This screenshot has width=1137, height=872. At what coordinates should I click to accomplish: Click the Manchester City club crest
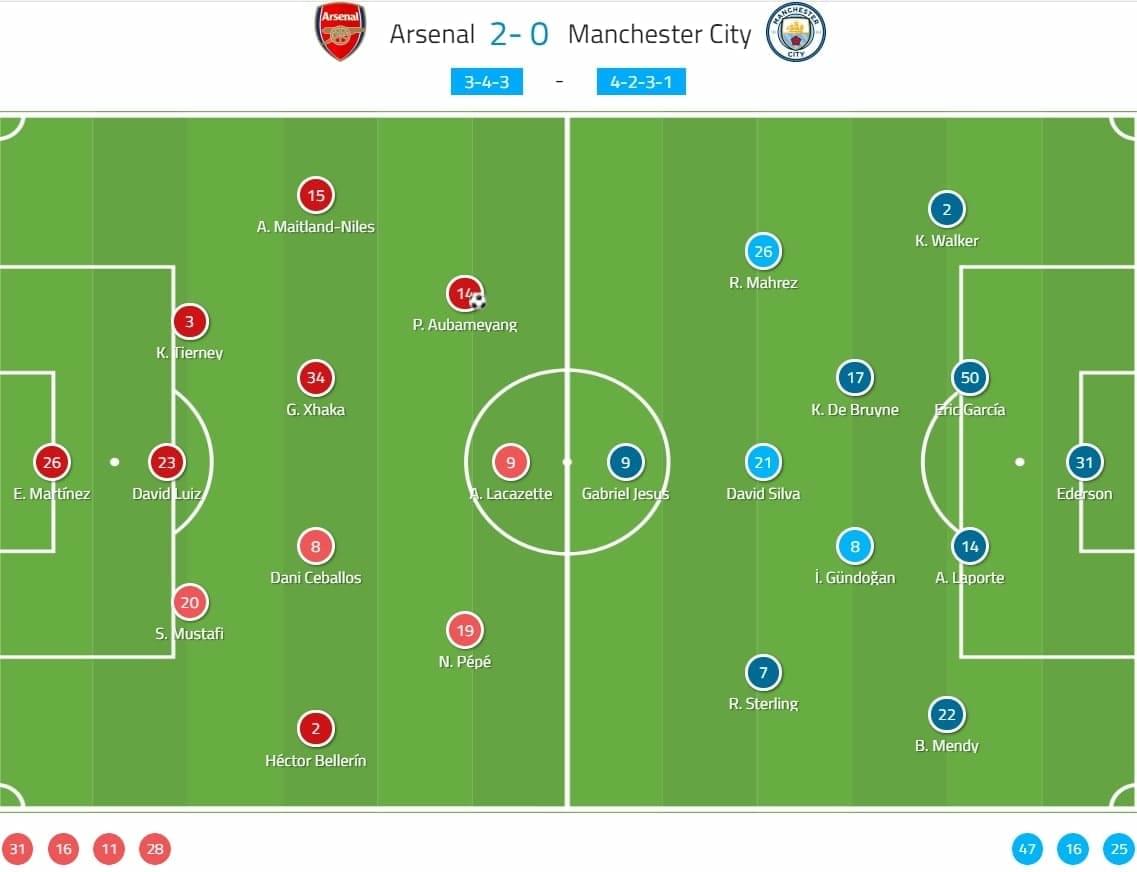pos(795,32)
